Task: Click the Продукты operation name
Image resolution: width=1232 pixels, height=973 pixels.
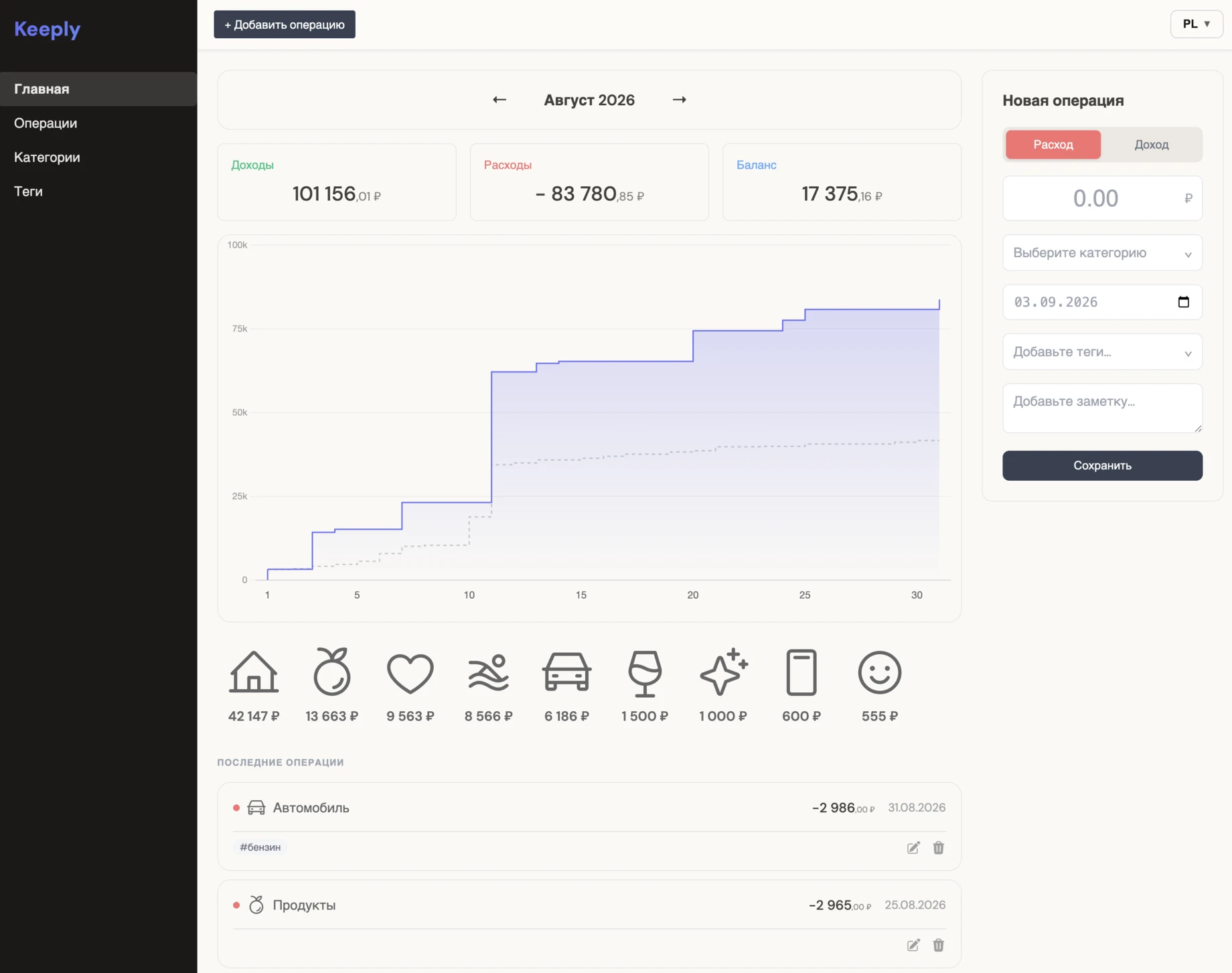Action: (x=304, y=905)
